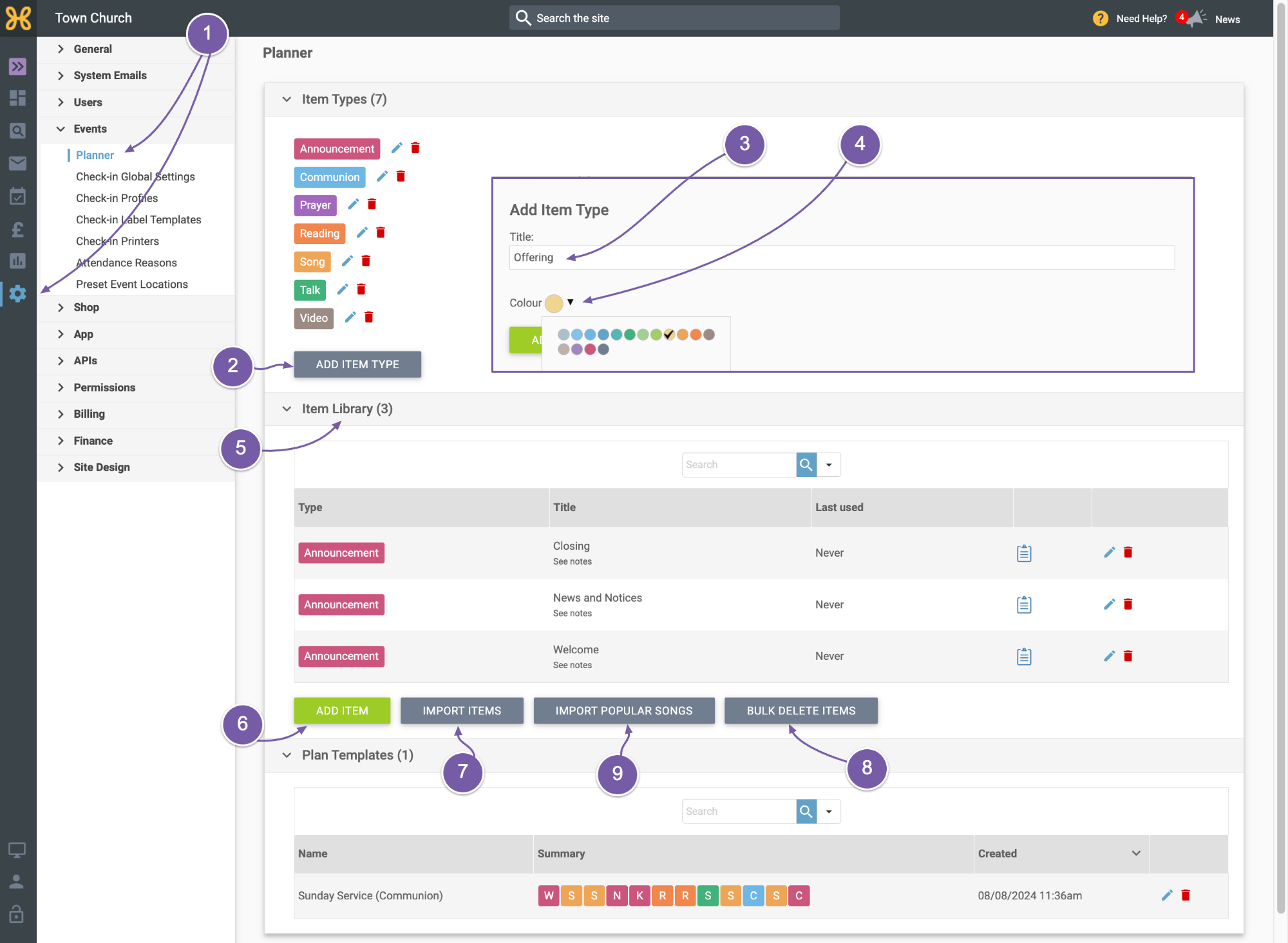Click the ADD ITEM TYPE button
Viewport: 1288px width, 943px height.
tap(357, 364)
